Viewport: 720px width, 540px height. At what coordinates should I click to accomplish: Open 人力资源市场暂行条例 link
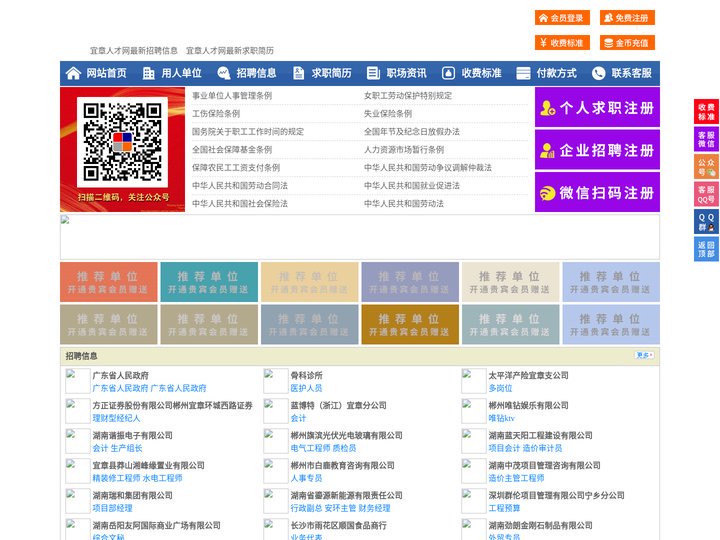click(x=404, y=149)
